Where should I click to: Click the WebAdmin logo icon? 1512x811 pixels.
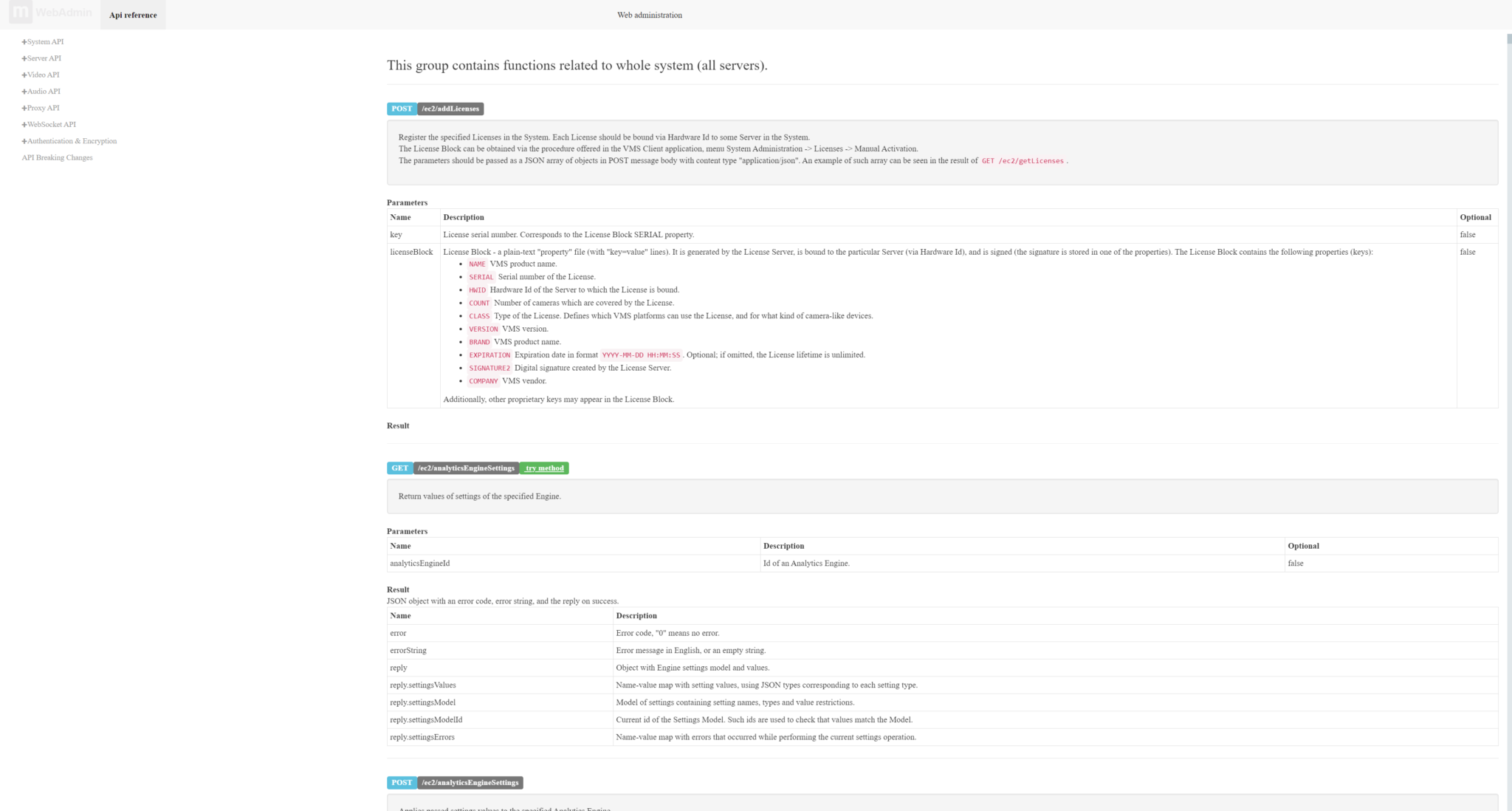[x=20, y=12]
